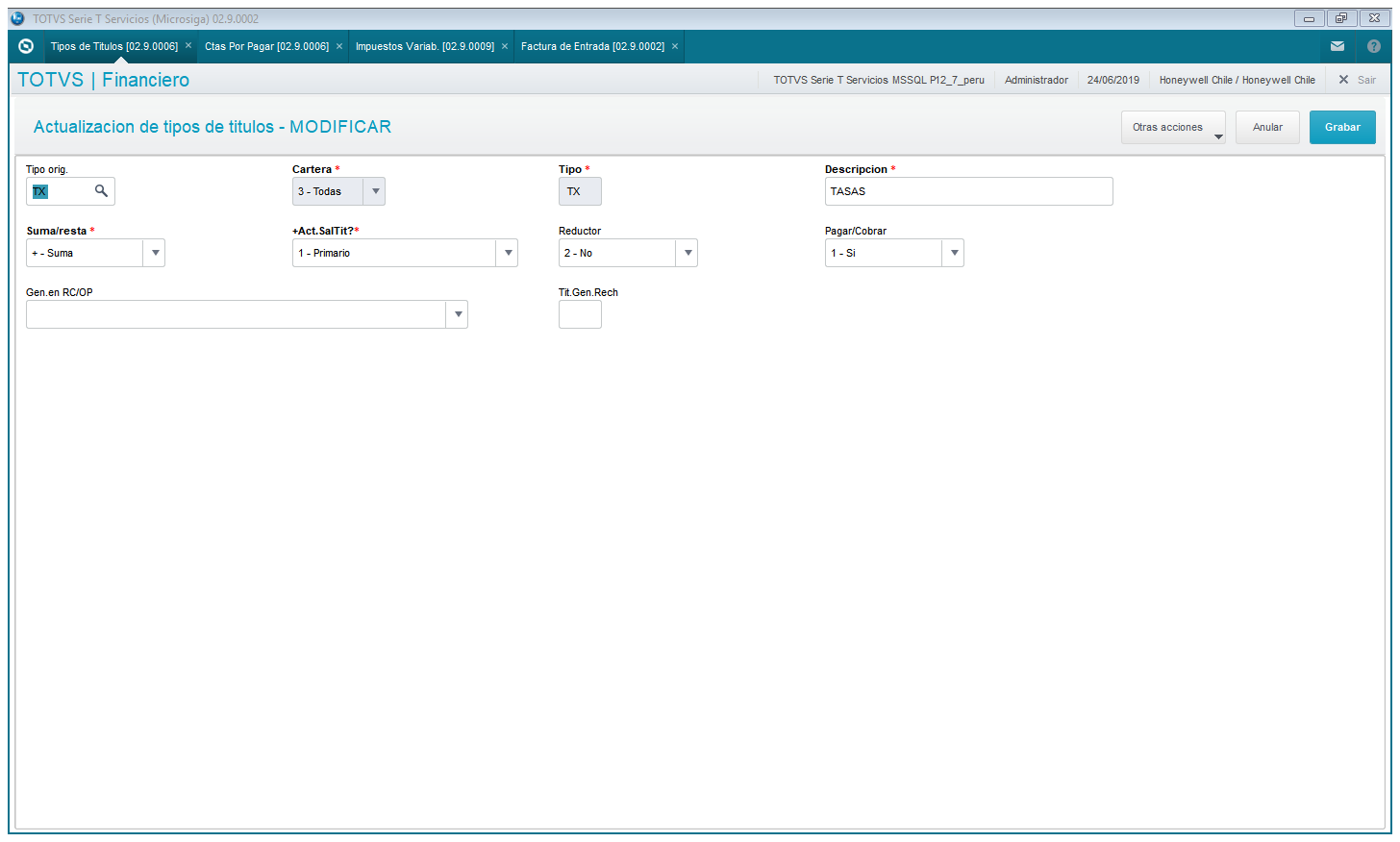This screenshot has width=1400, height=842.
Task: Minimize the TOTVS window
Action: (1309, 18)
